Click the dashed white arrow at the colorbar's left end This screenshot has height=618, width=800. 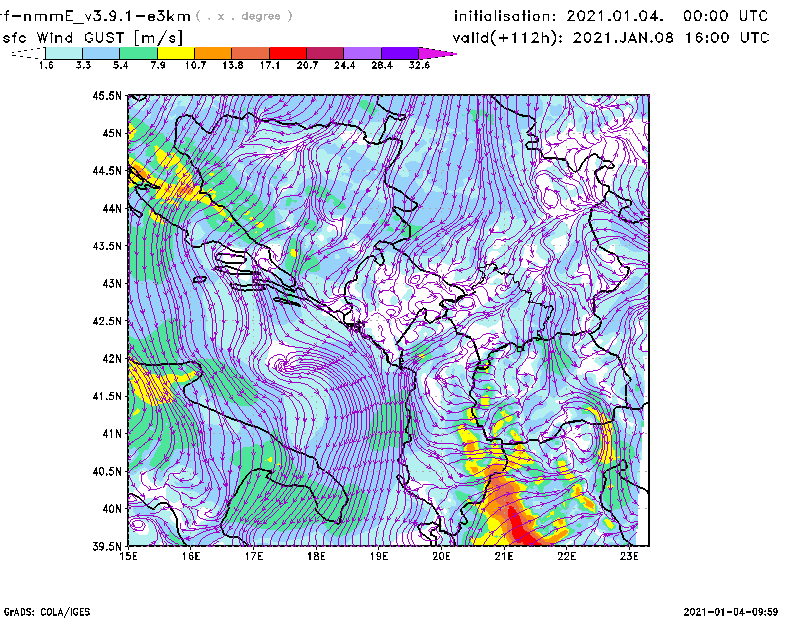(x=28, y=53)
